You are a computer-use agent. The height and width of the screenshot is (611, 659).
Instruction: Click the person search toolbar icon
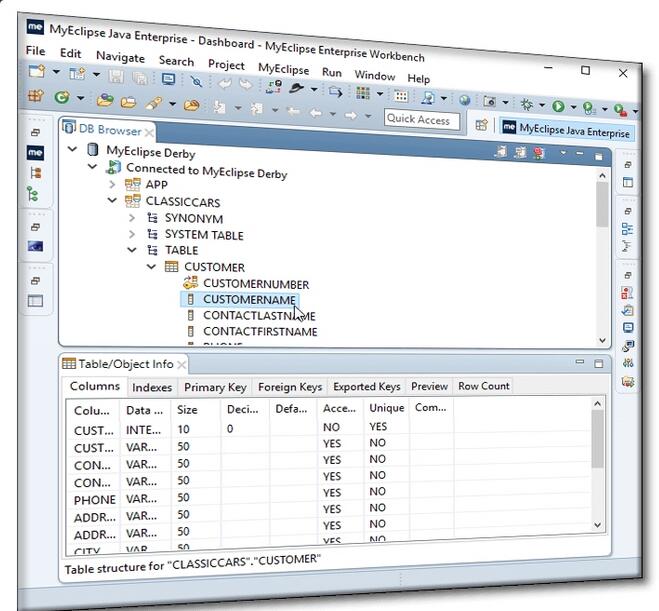click(427, 98)
